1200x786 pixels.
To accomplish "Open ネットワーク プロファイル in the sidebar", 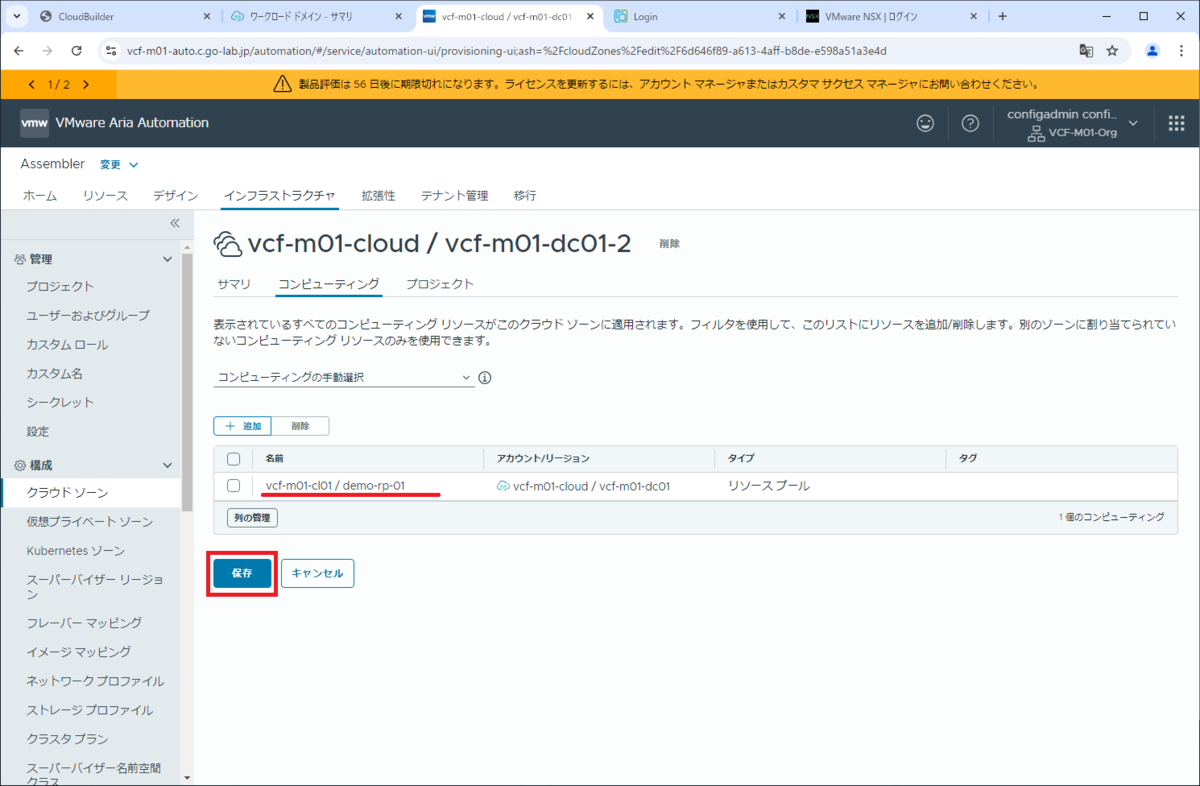I will (95, 681).
